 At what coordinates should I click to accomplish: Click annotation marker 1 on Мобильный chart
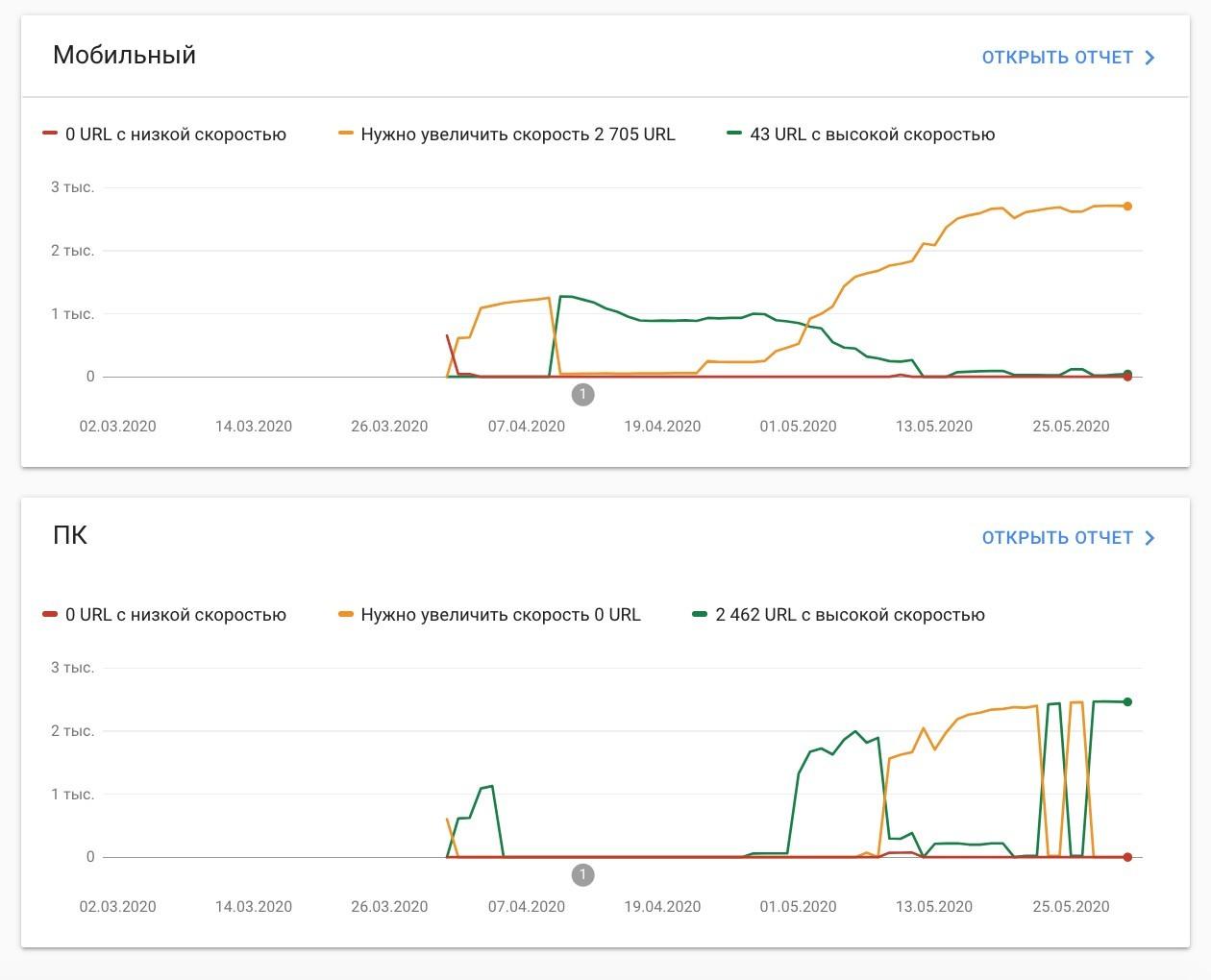[582, 394]
